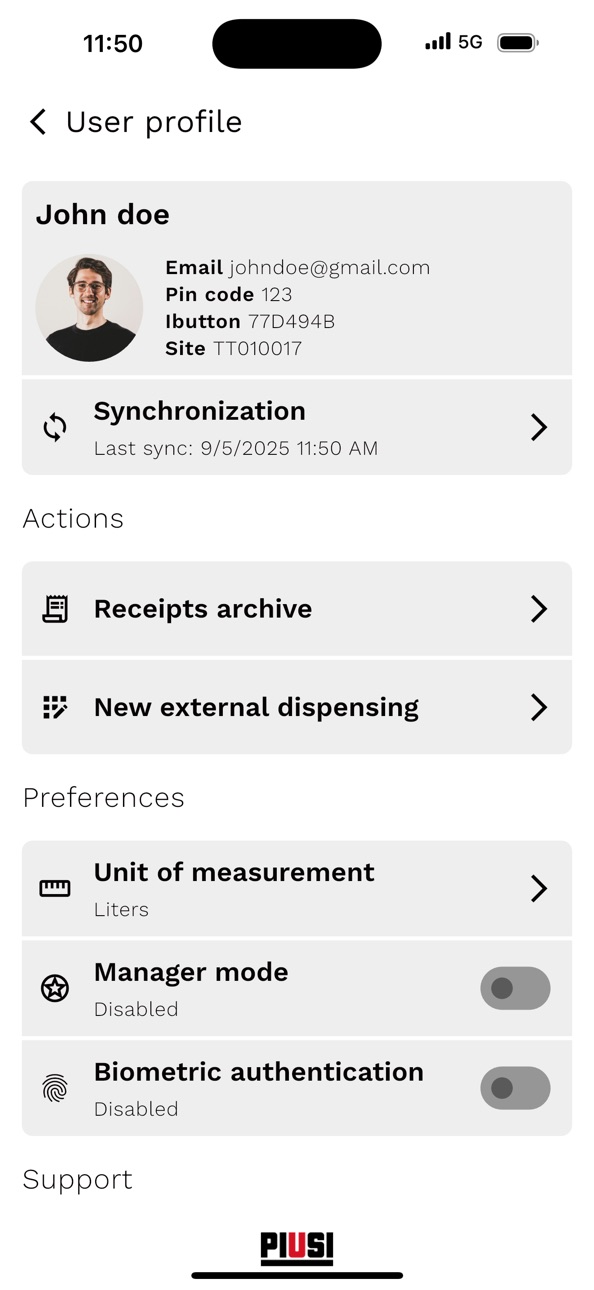The image size is (594, 1290).
Task: Expand Unit of measurement chevron
Action: [539, 888]
